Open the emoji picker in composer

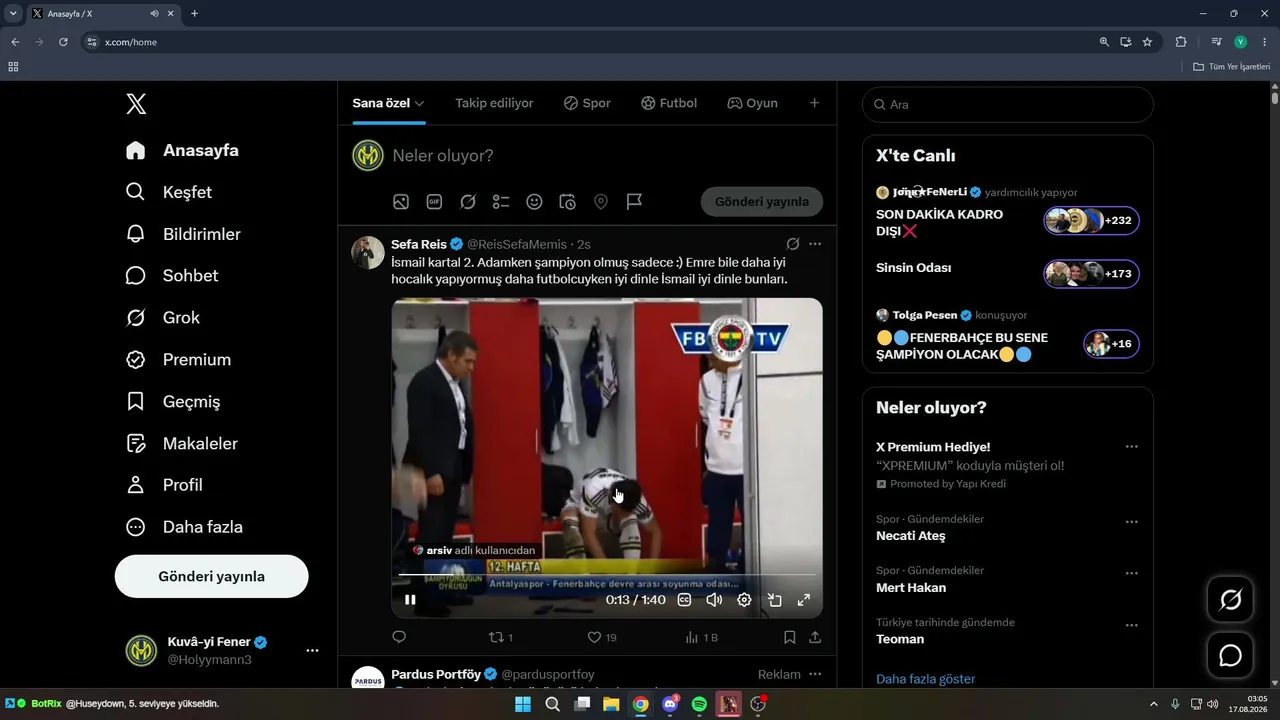[534, 202]
